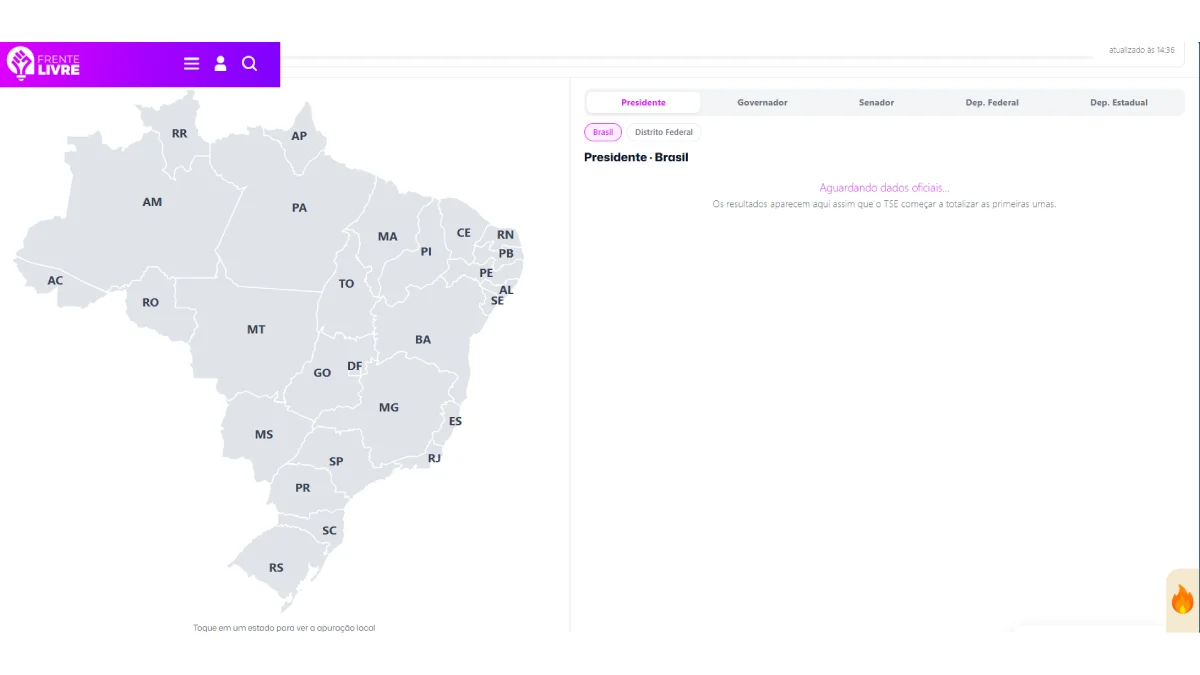Screen dimensions: 1200x675
Task: Choose Bahia (BA) on the map
Action: tap(423, 340)
